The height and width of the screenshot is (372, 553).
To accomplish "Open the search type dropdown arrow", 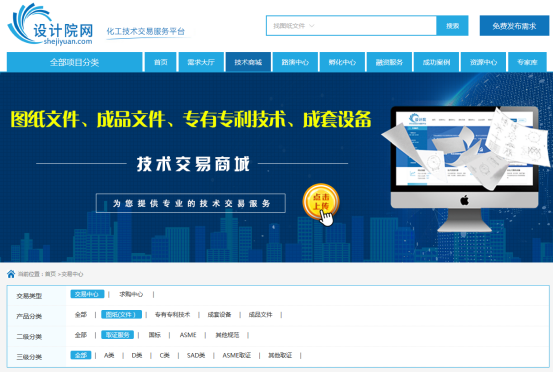I will [311, 26].
